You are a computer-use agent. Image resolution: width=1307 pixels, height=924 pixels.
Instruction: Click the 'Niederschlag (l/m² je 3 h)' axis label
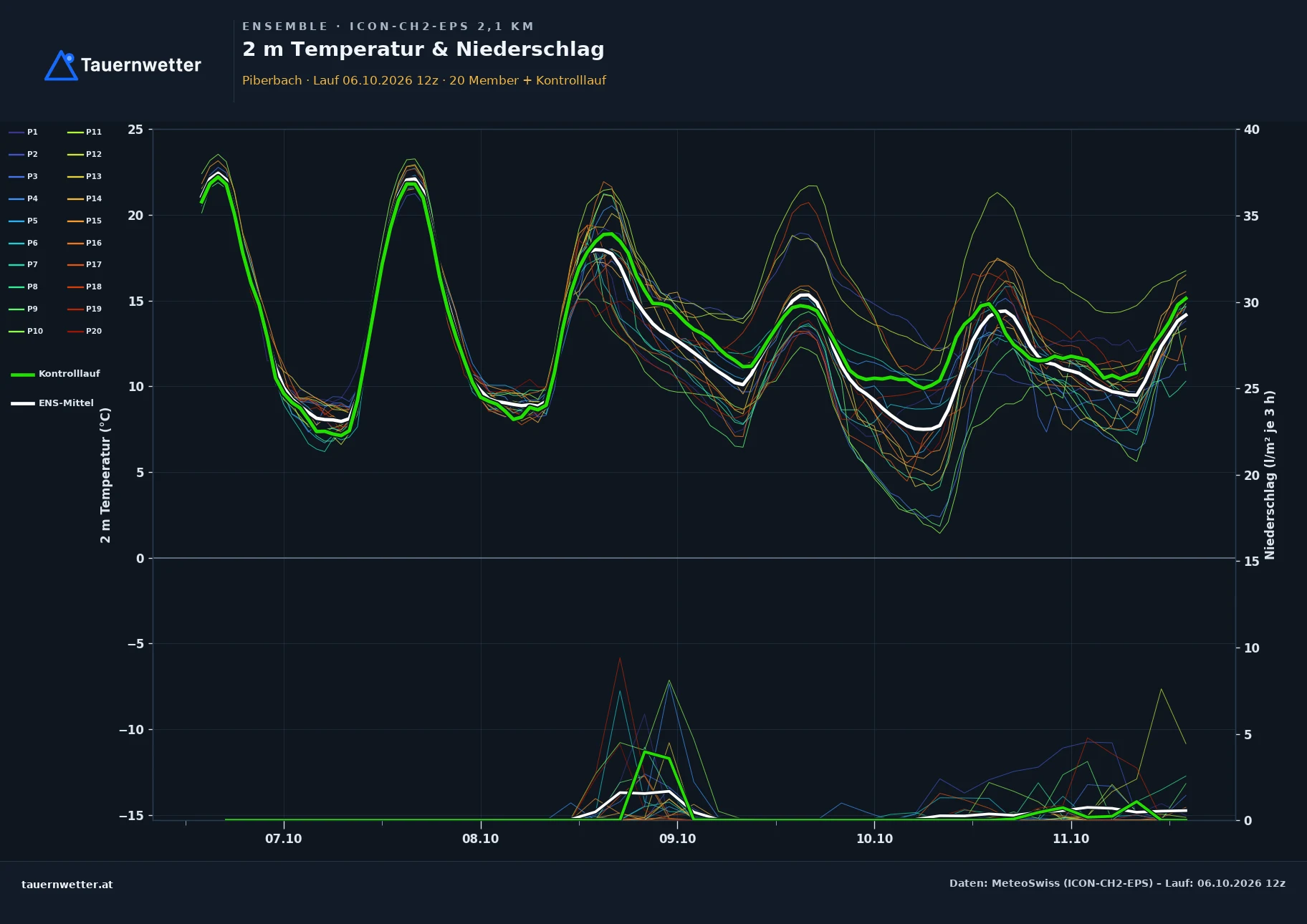point(1270,475)
